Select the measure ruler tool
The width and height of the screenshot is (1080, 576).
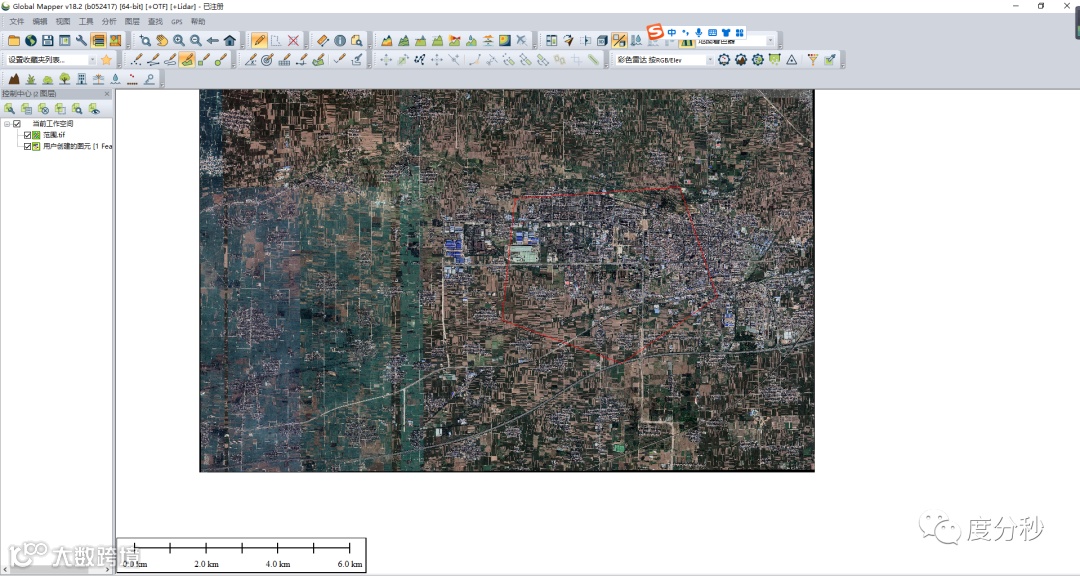coord(322,41)
